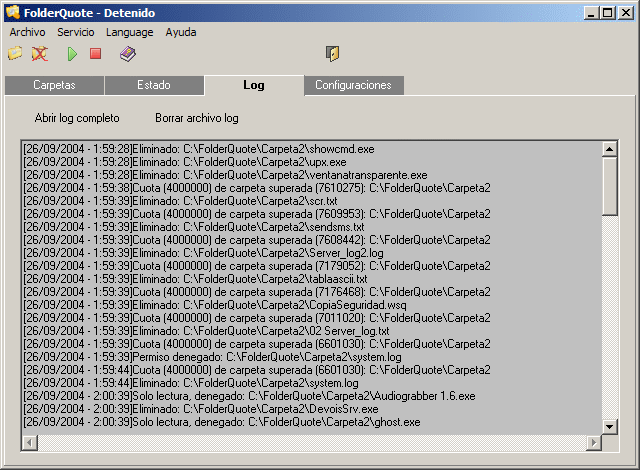This screenshot has height=470, width=640.
Task: Click the remove folder icon with red X
Action: 40,53
